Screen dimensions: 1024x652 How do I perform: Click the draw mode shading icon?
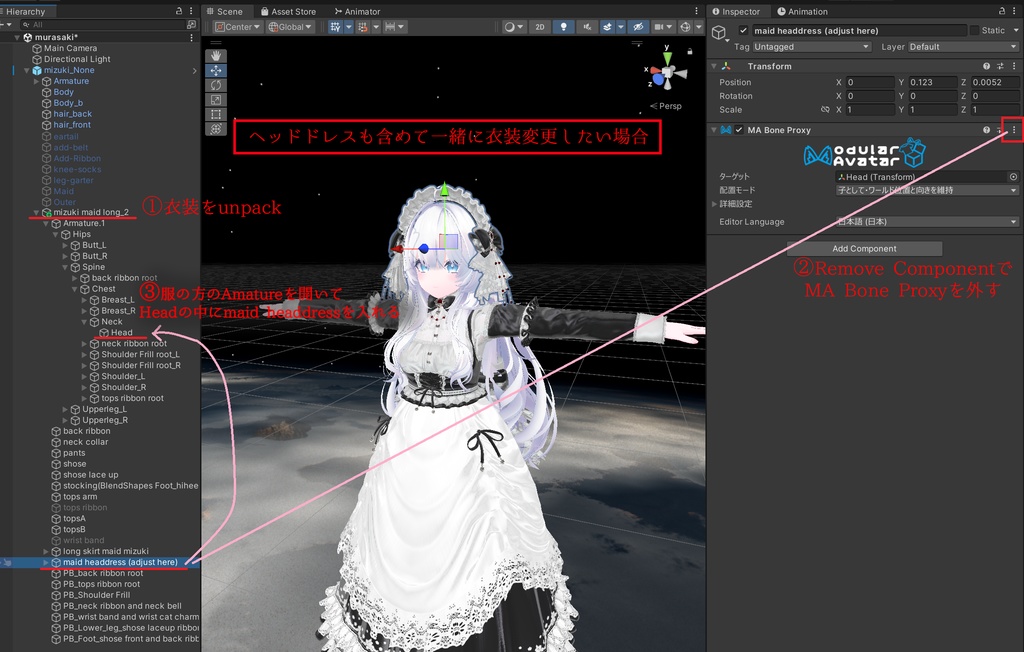[514, 27]
